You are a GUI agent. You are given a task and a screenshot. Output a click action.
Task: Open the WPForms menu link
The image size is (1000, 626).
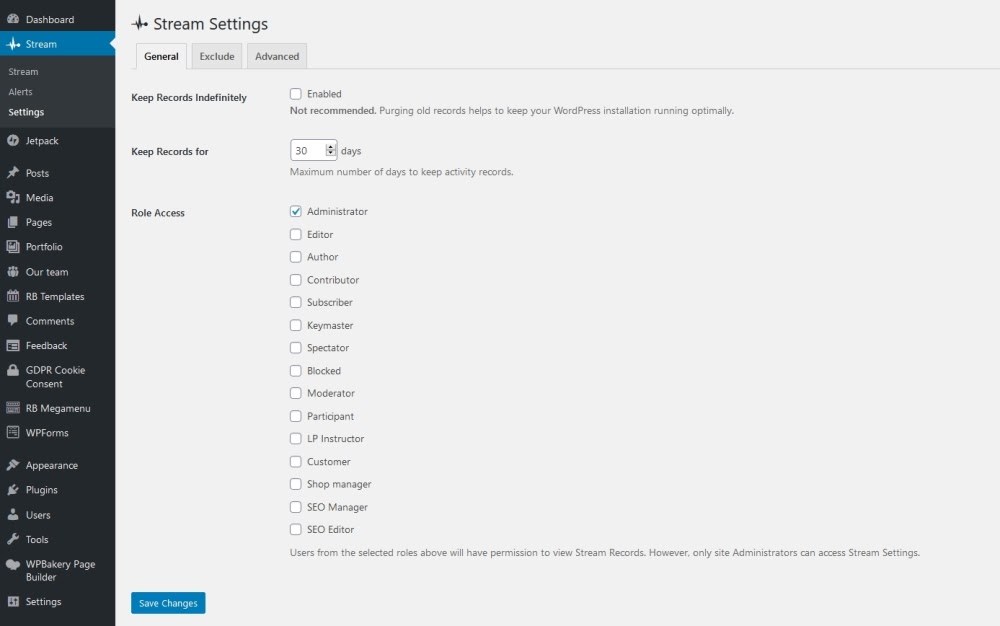(47, 432)
